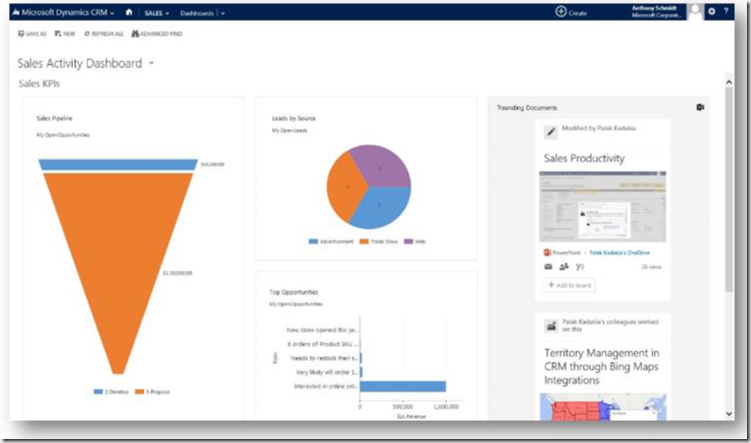
Task: Click the views count on Sales Productivity card
Action: coord(651,267)
